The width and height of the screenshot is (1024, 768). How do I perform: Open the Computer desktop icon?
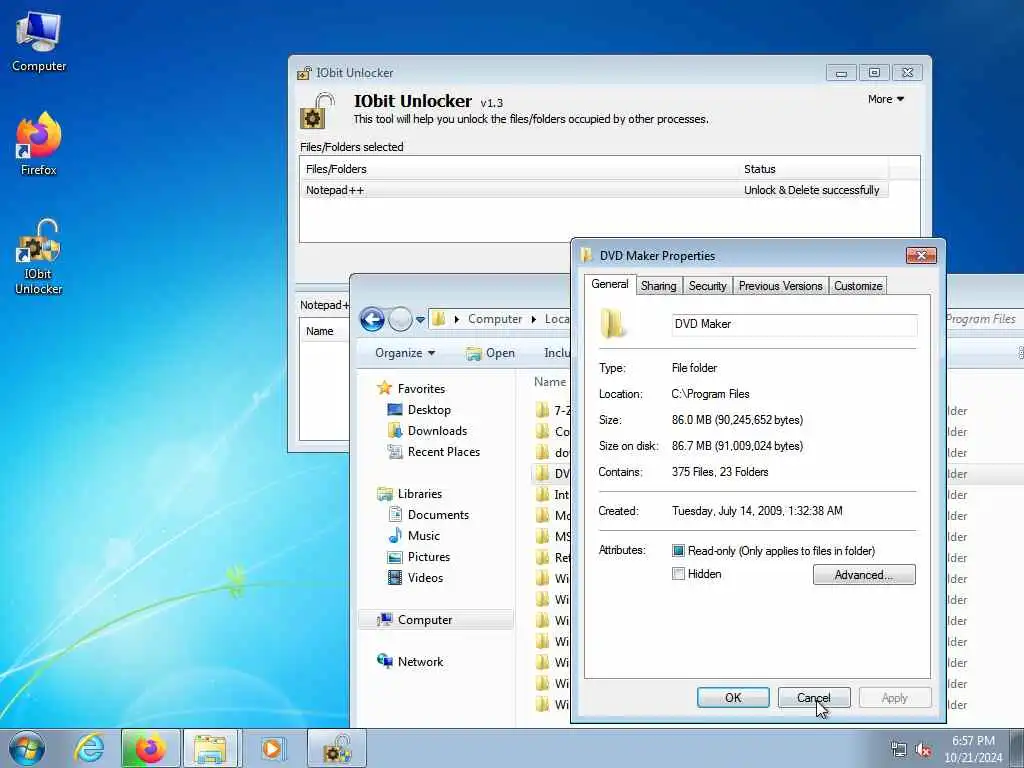coord(39,41)
